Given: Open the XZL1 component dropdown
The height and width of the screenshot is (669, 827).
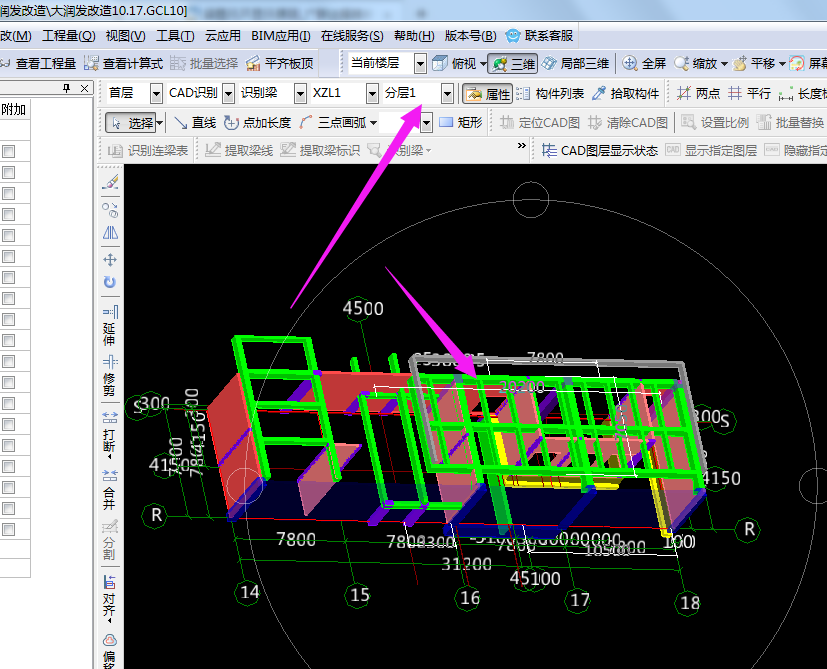Looking at the screenshot, I should pos(372,94).
